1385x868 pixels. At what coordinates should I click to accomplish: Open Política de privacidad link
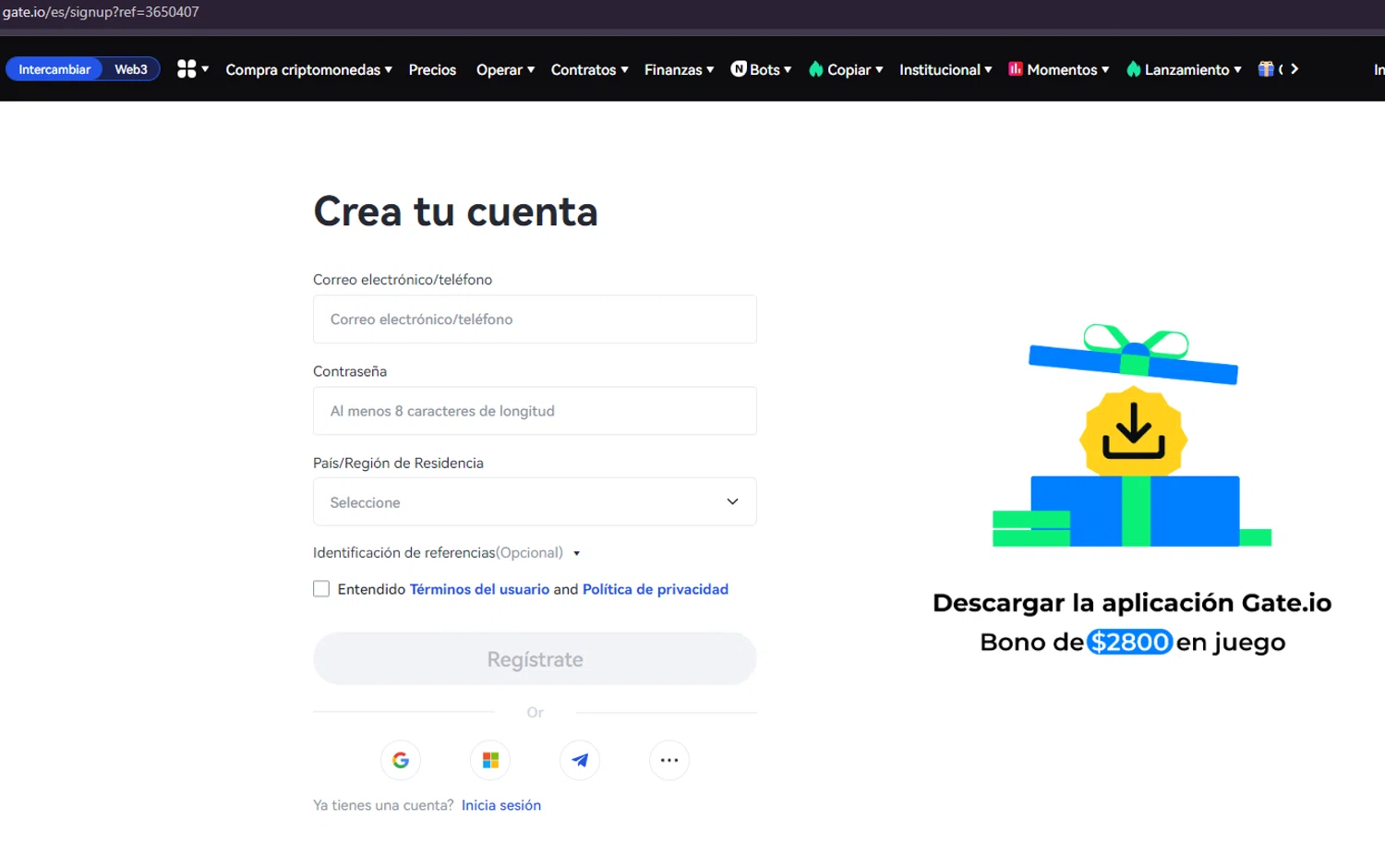[656, 589]
